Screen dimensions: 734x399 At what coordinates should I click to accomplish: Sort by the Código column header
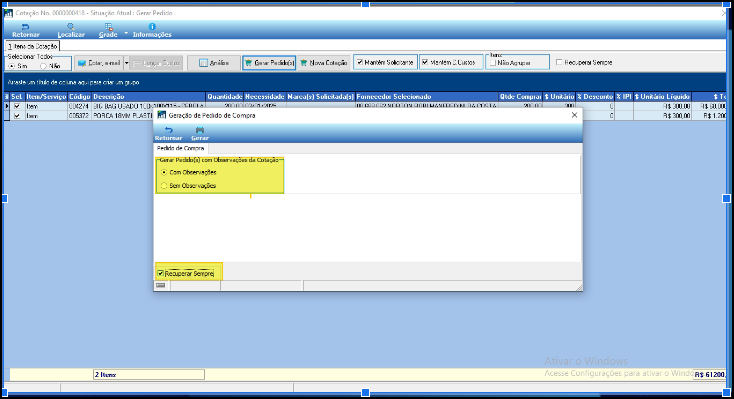(80, 96)
